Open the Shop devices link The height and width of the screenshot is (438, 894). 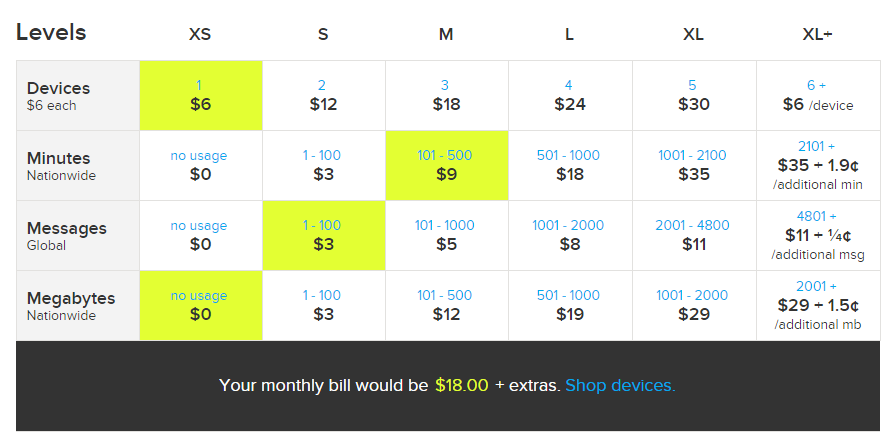coord(620,386)
